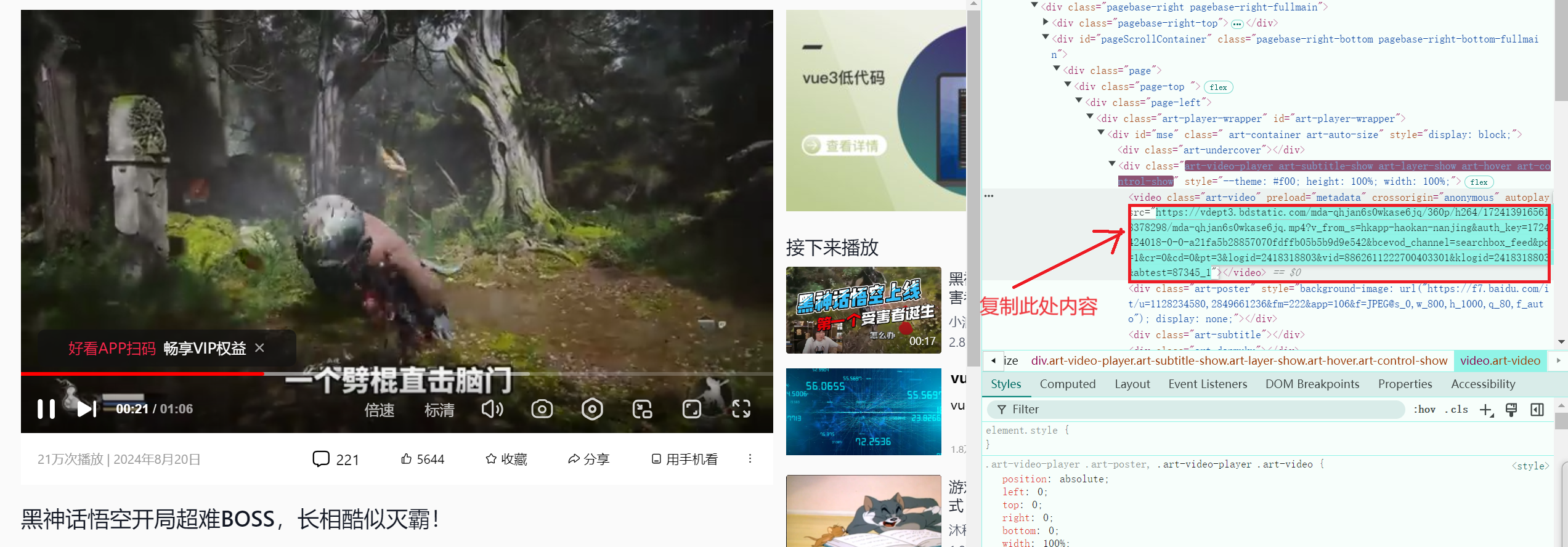The image size is (1568, 547).
Task: Open the <style> source link
Action: tap(1530, 466)
